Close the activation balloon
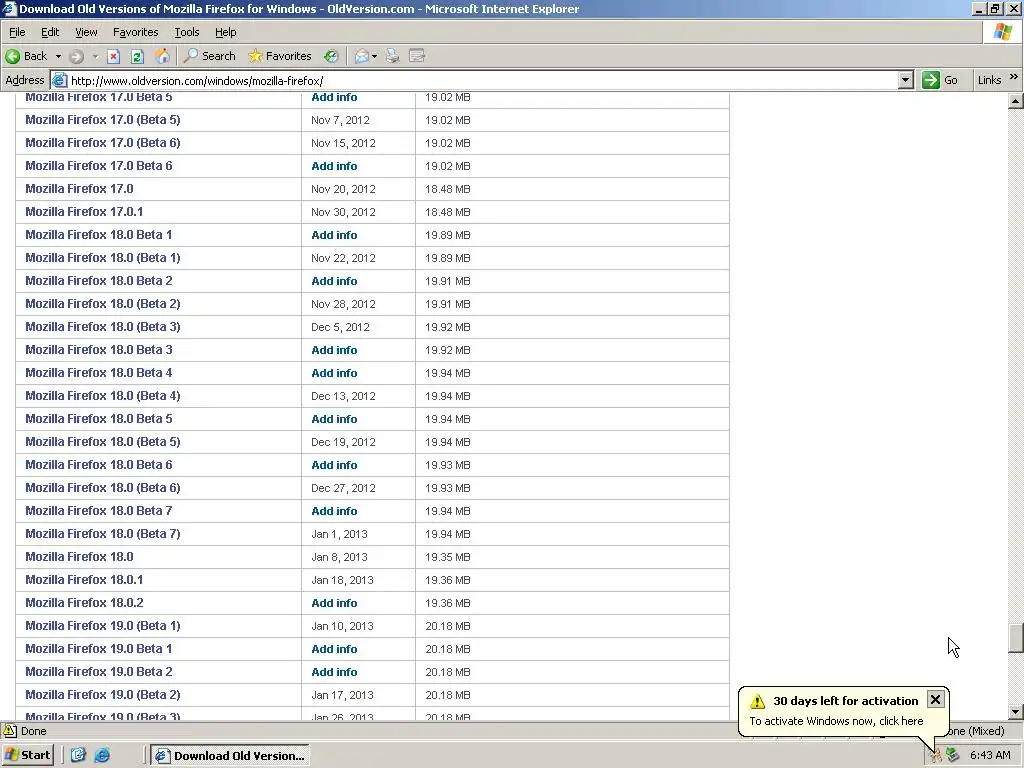 click(935, 699)
